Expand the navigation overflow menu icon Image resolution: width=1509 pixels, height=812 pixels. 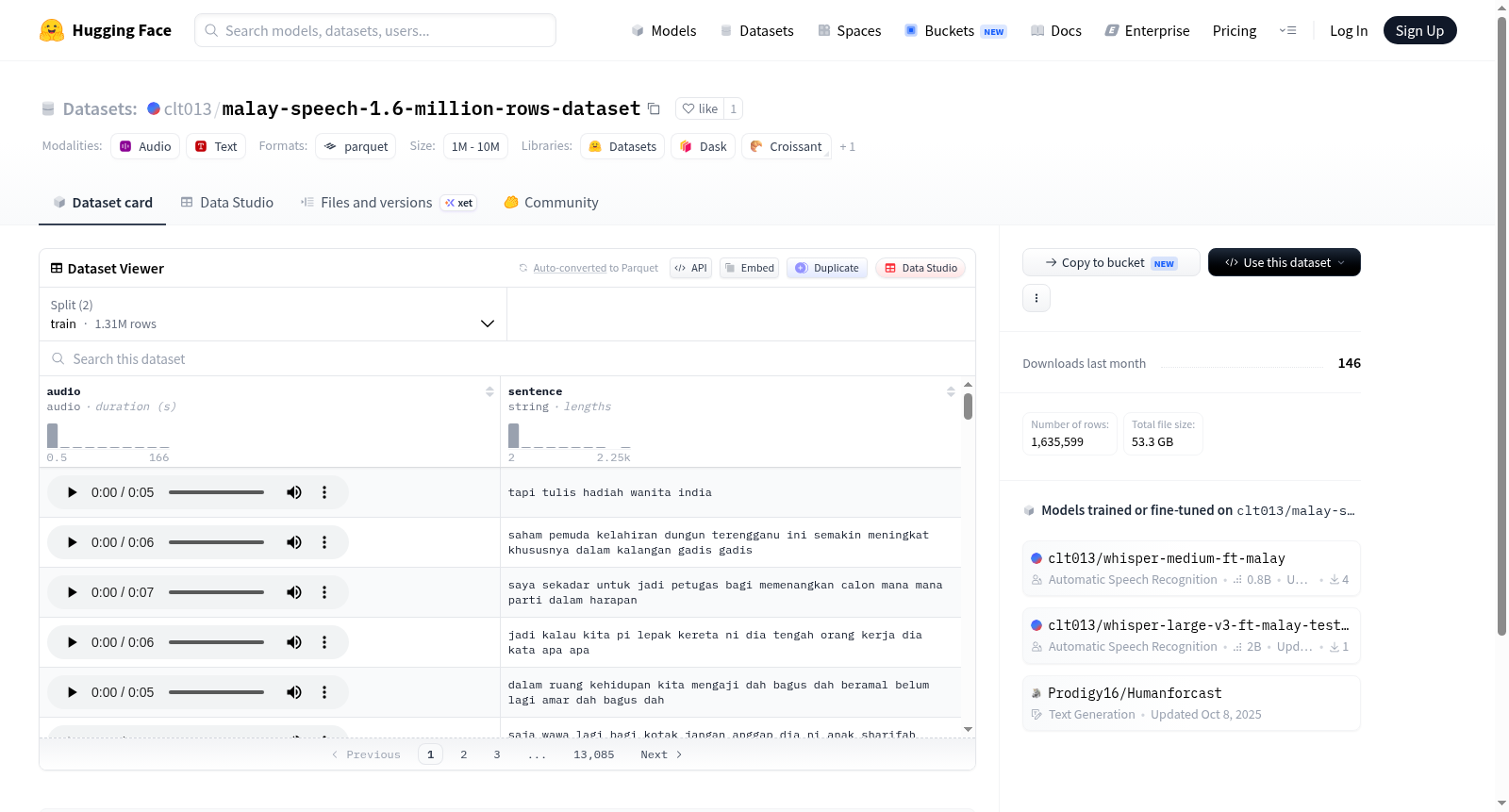[x=1287, y=31]
